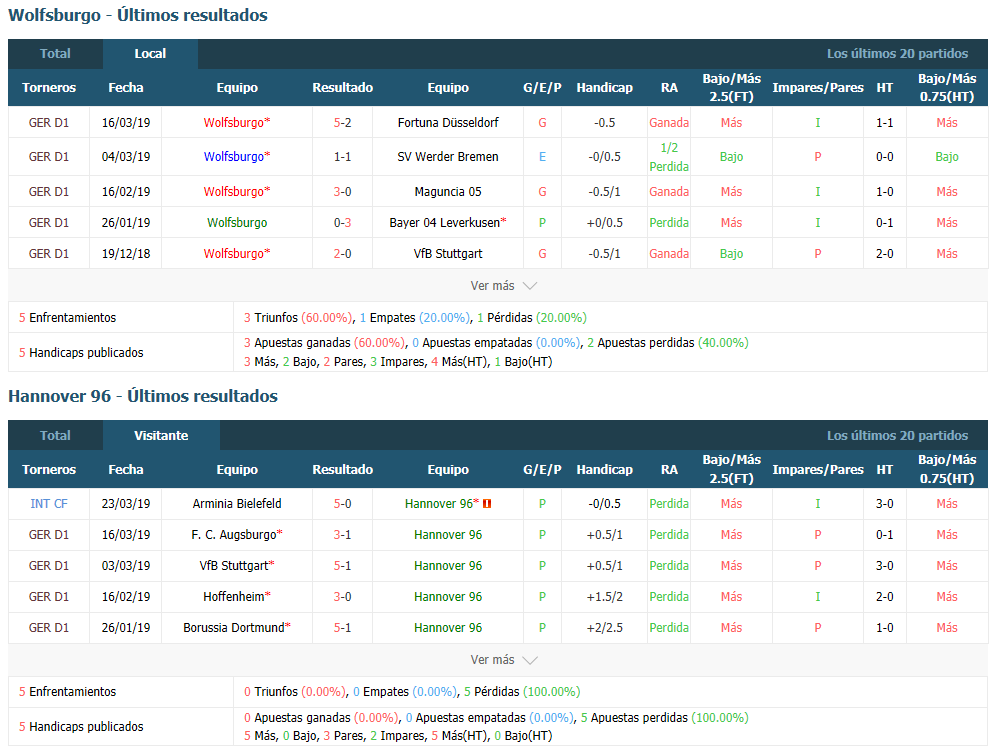Click the 5 Apuestas perdidas (100.00%) statistic

click(665, 718)
